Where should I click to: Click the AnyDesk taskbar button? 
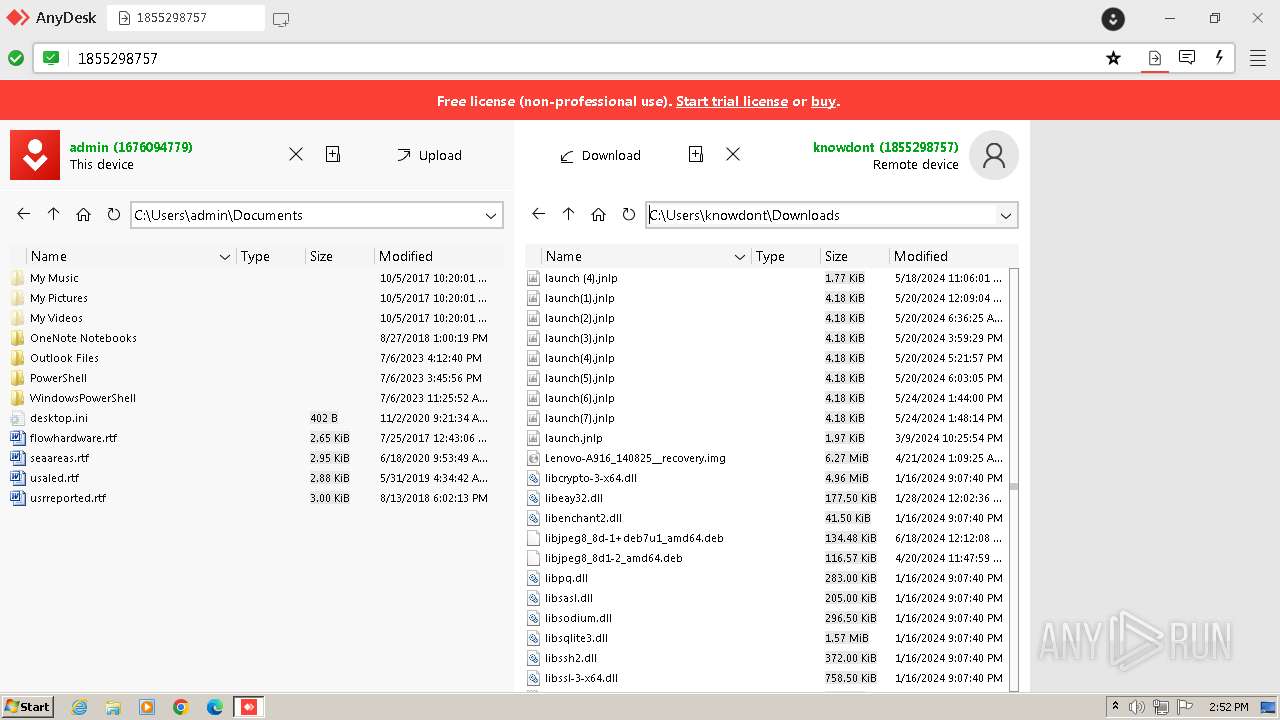pyautogui.click(x=249, y=707)
